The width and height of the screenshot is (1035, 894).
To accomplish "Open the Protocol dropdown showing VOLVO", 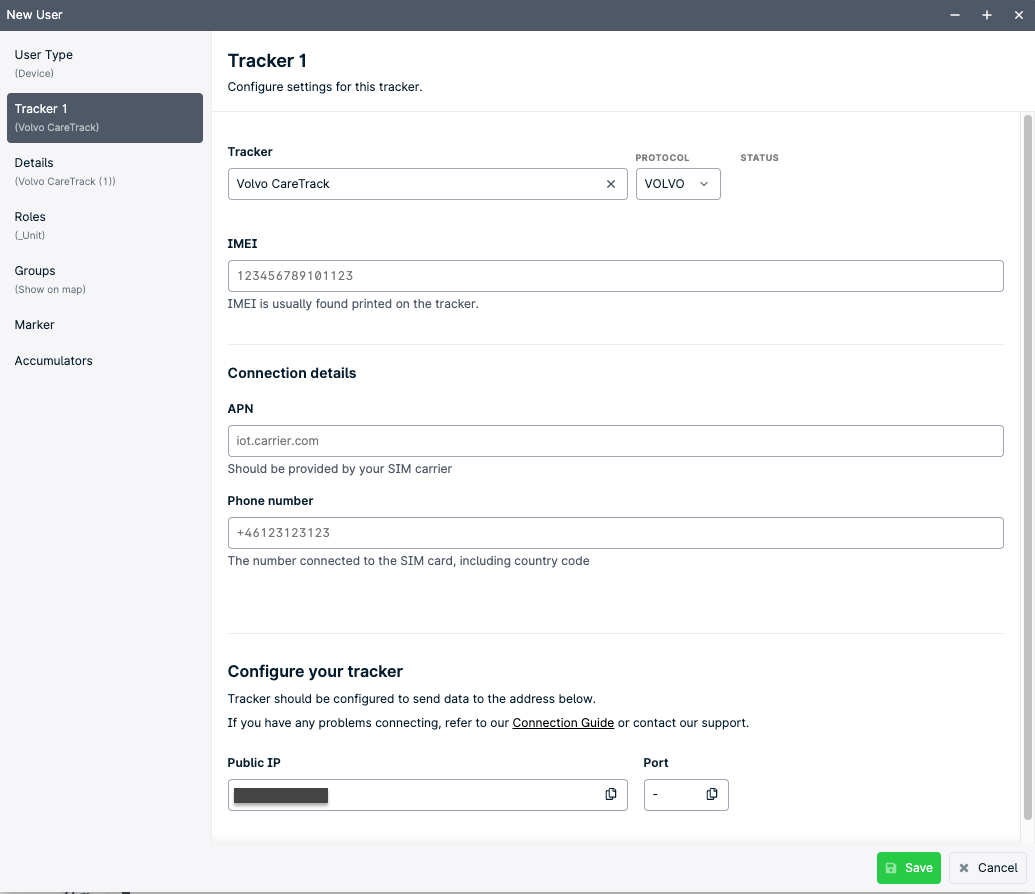I will pyautogui.click(x=678, y=184).
